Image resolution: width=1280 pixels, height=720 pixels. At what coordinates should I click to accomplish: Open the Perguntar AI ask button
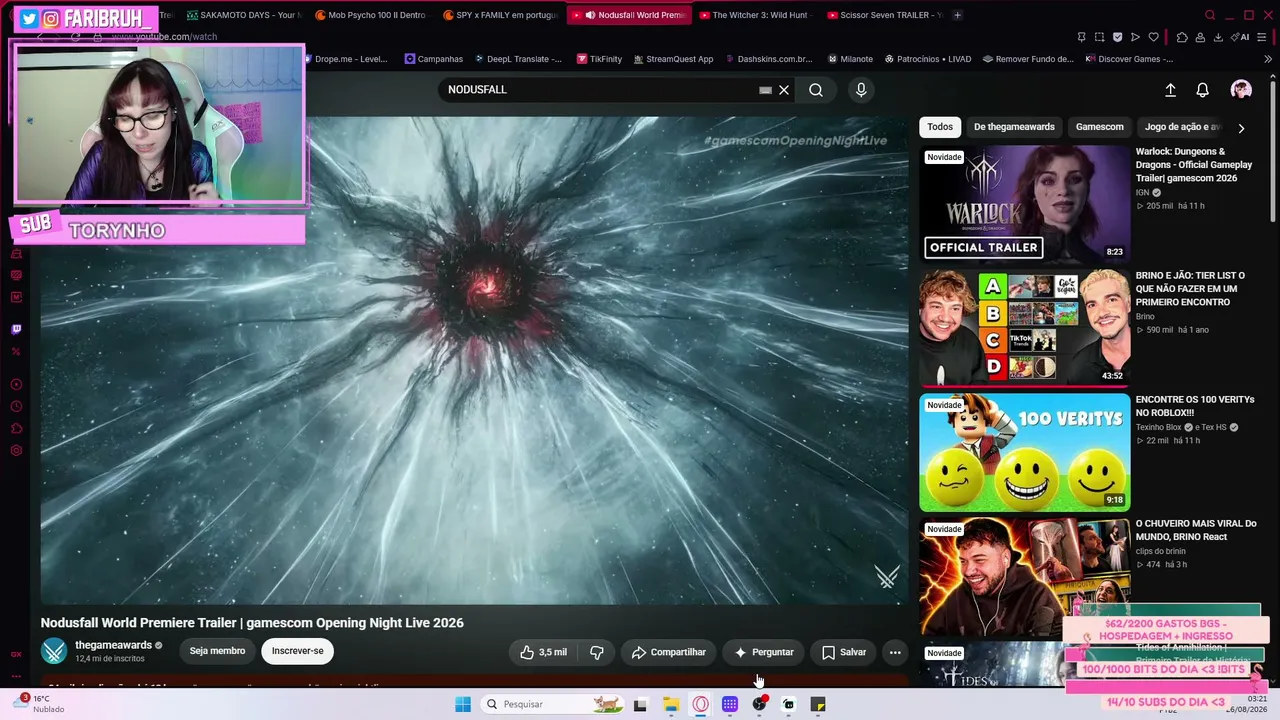pos(764,652)
